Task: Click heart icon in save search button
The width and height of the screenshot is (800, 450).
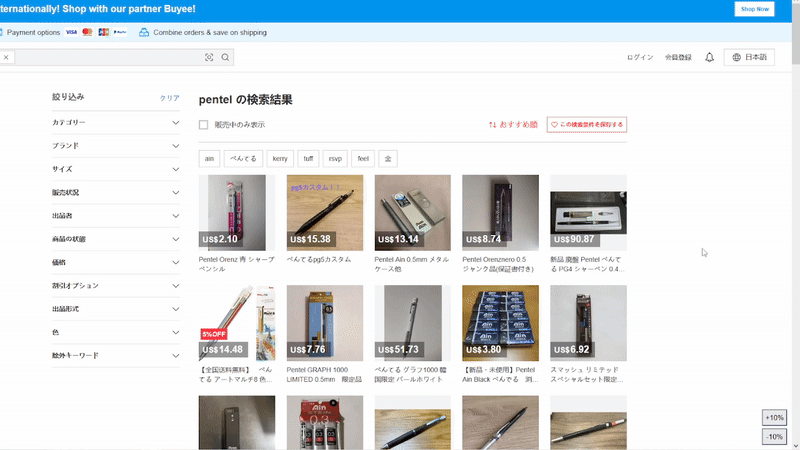Action: coord(554,124)
